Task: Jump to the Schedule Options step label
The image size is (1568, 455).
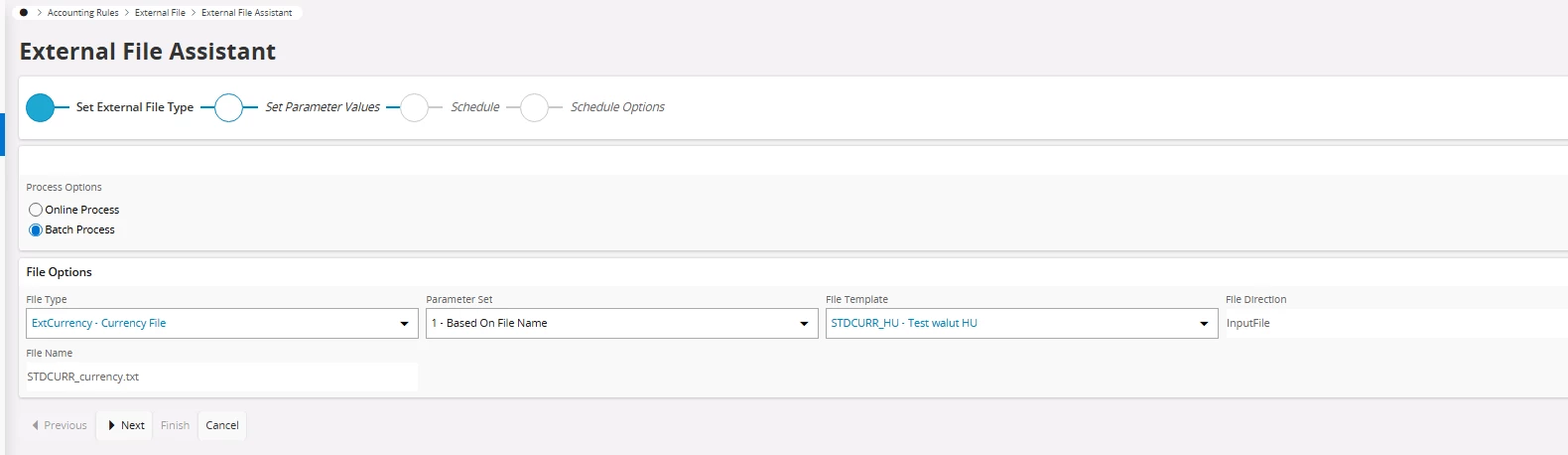Action: click(x=617, y=107)
